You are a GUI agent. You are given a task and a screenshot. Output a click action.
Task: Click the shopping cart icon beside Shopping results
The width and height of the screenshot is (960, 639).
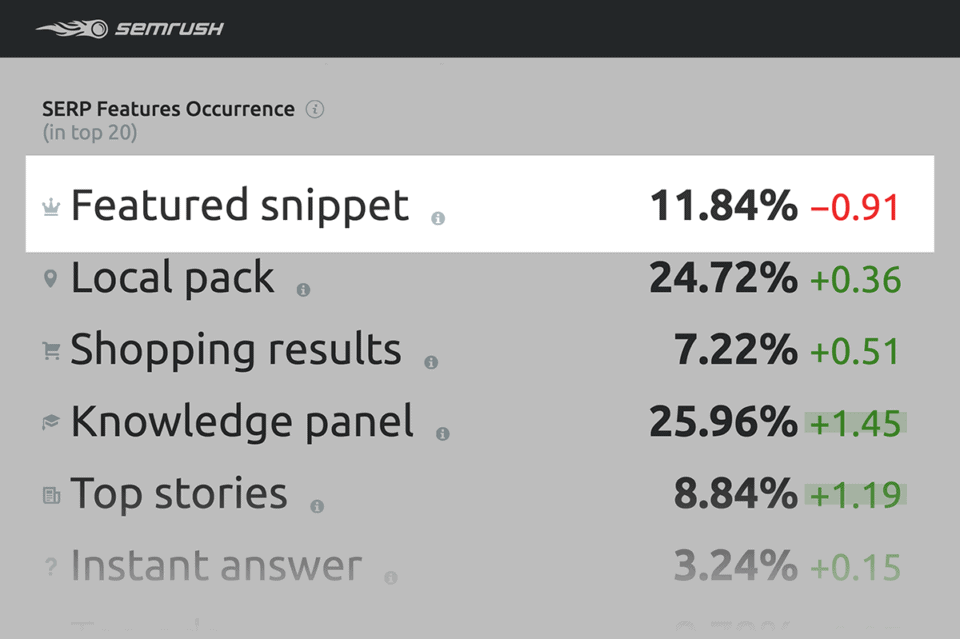tap(49, 350)
